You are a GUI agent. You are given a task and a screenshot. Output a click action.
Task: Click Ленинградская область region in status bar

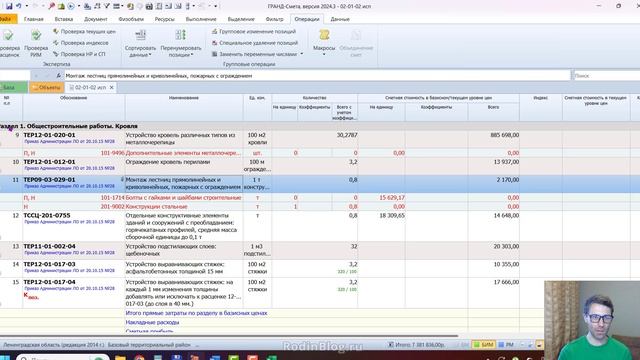point(53,345)
